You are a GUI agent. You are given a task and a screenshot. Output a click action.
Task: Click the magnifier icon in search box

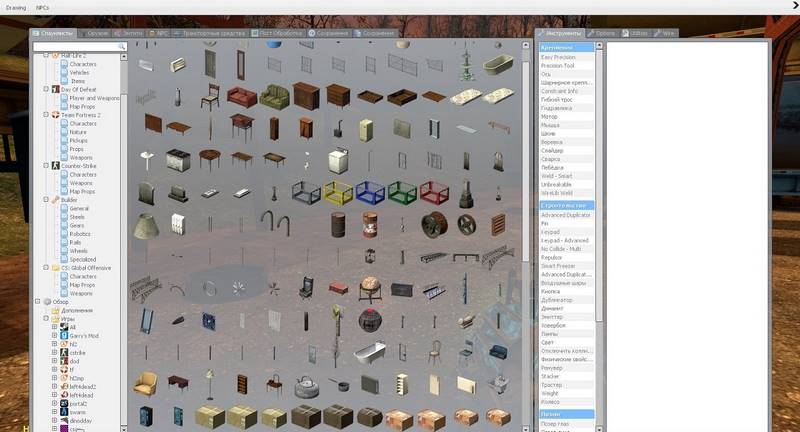tap(122, 46)
